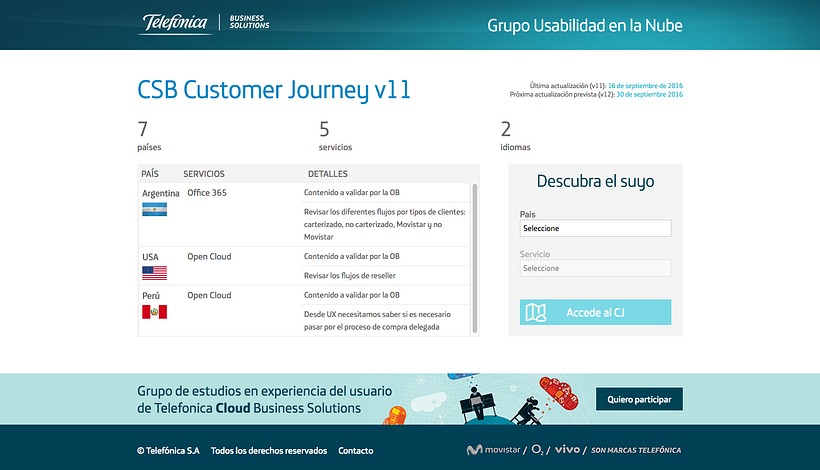Select Open Cloud in the Perú row
Image resolution: width=820 pixels, height=470 pixels.
coord(209,295)
